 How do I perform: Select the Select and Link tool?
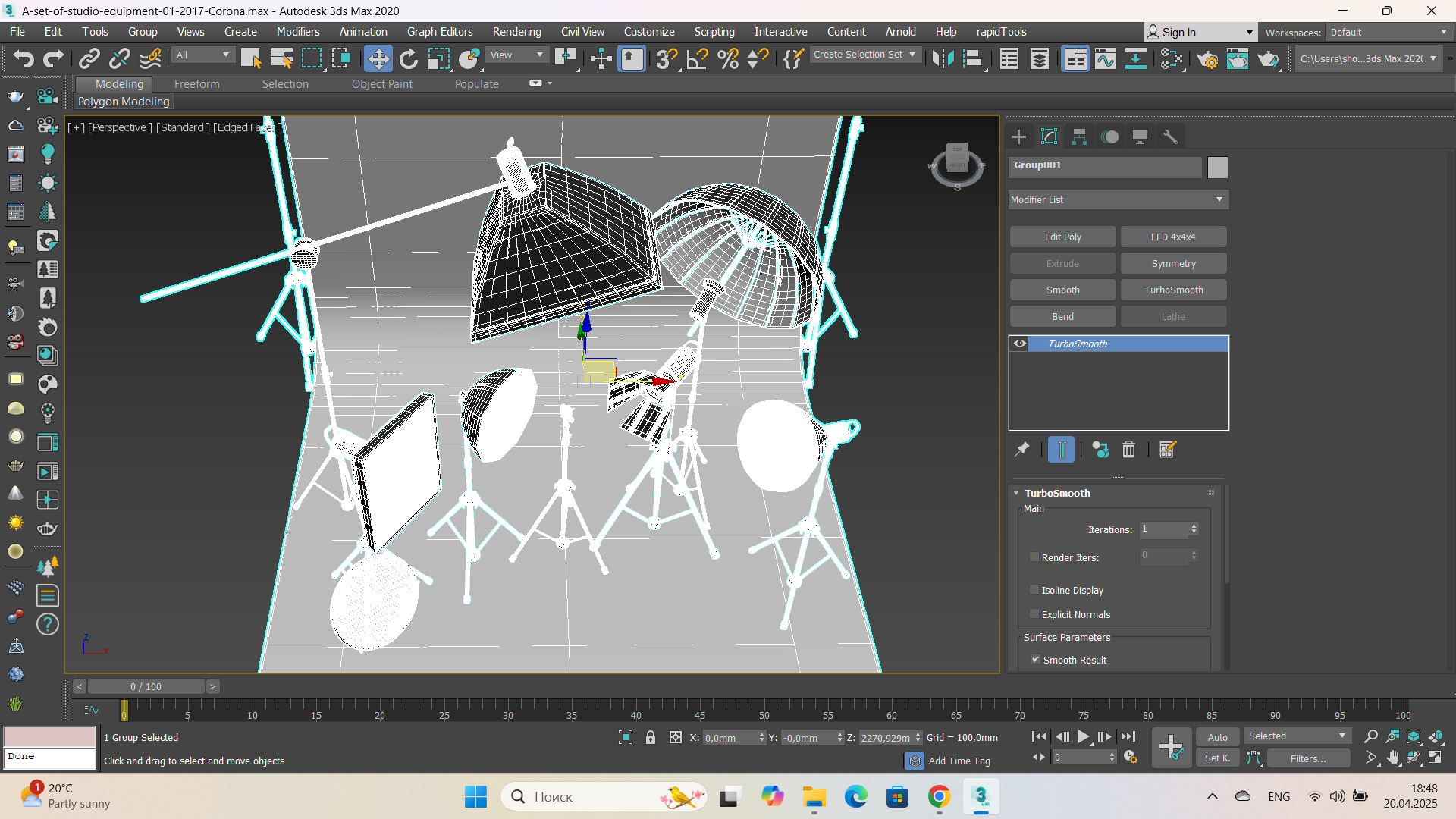(x=89, y=58)
